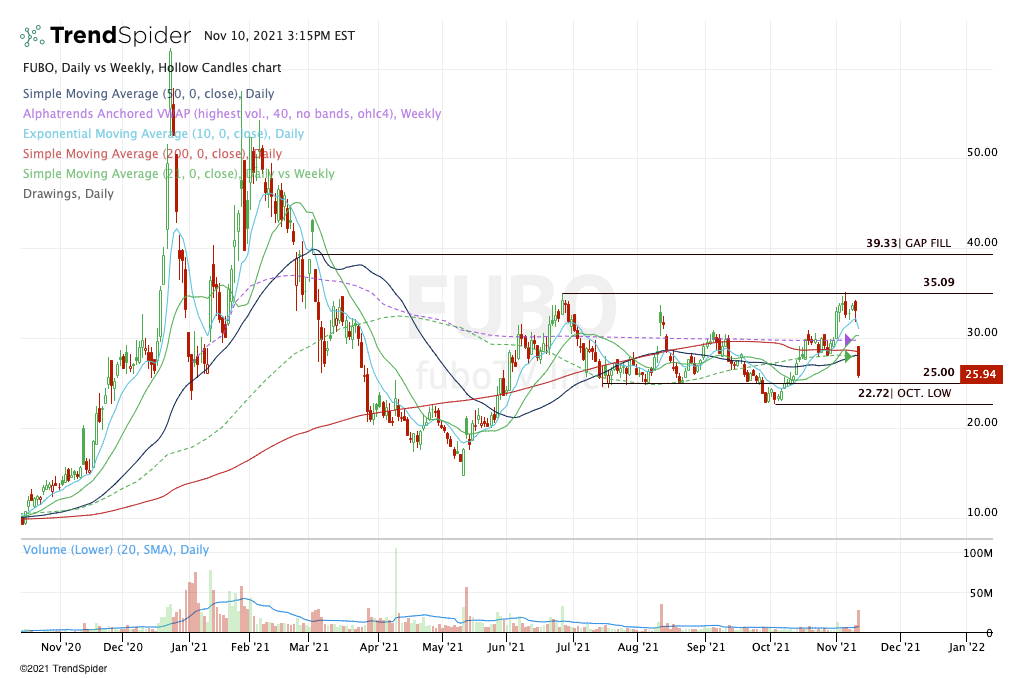Click the '25.00' support level label
1023x678 pixels.
(939, 373)
